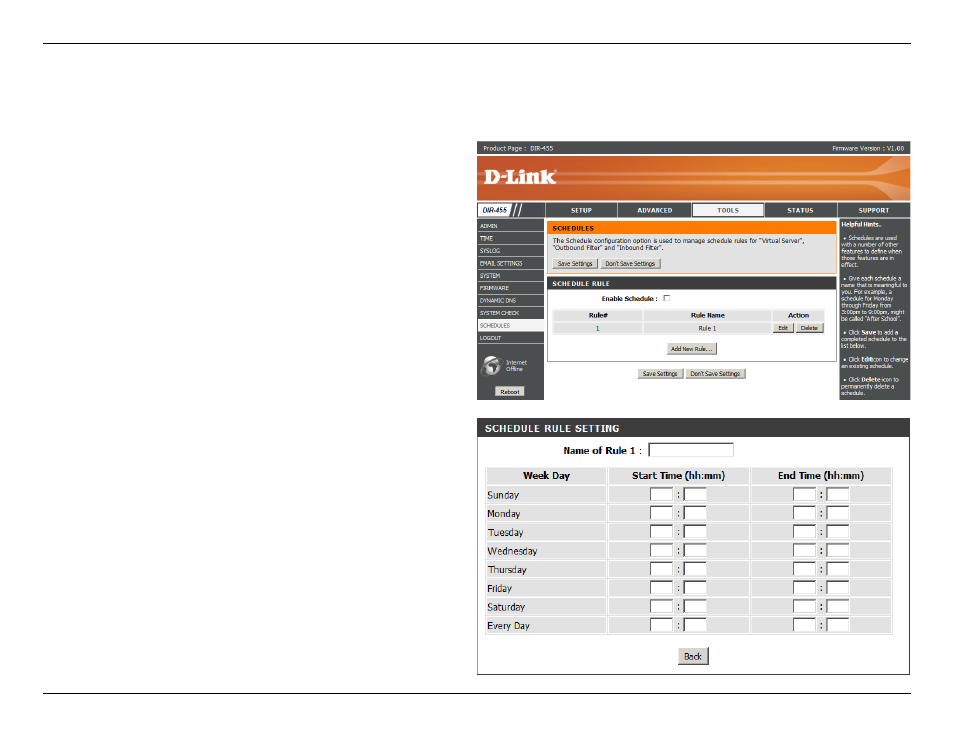Click the Reboot button

point(510,391)
